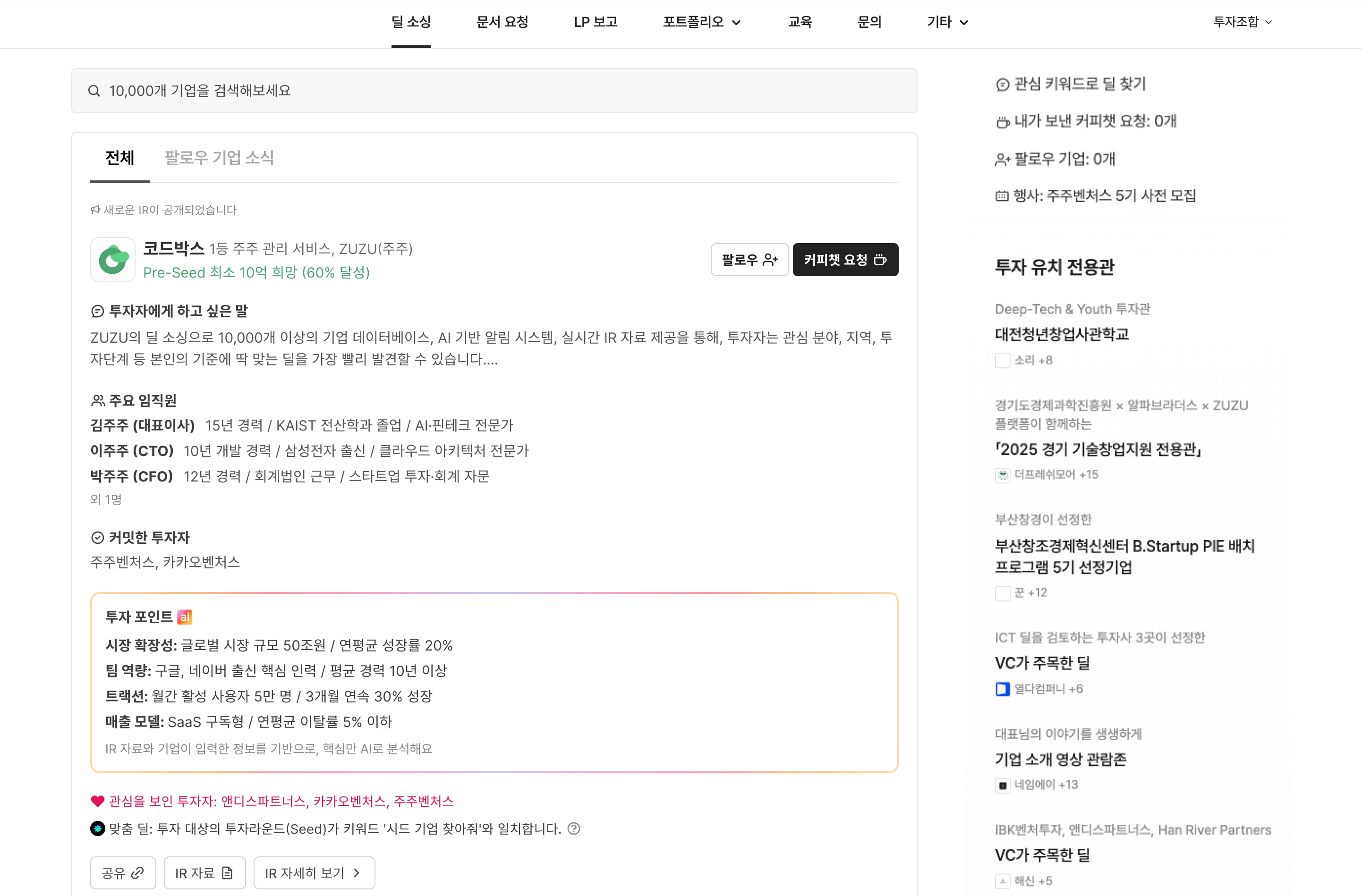Switch to 팔로우 기업 소식 tab
This screenshot has width=1362, height=896.
point(219,157)
